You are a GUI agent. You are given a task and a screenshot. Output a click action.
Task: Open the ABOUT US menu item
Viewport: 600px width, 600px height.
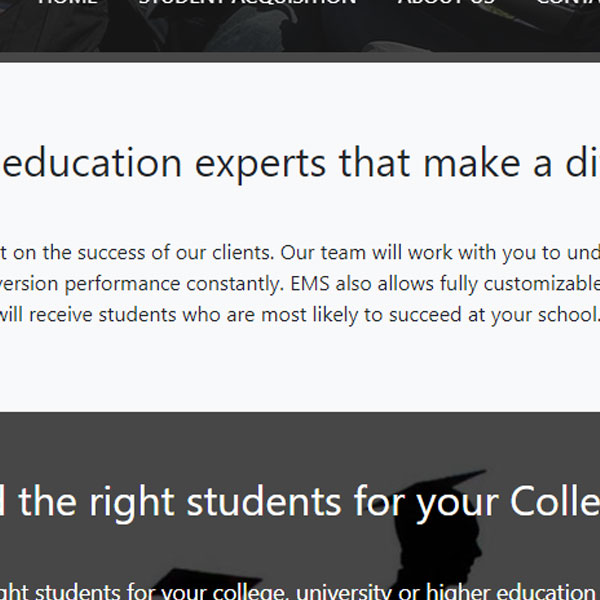click(446, 3)
